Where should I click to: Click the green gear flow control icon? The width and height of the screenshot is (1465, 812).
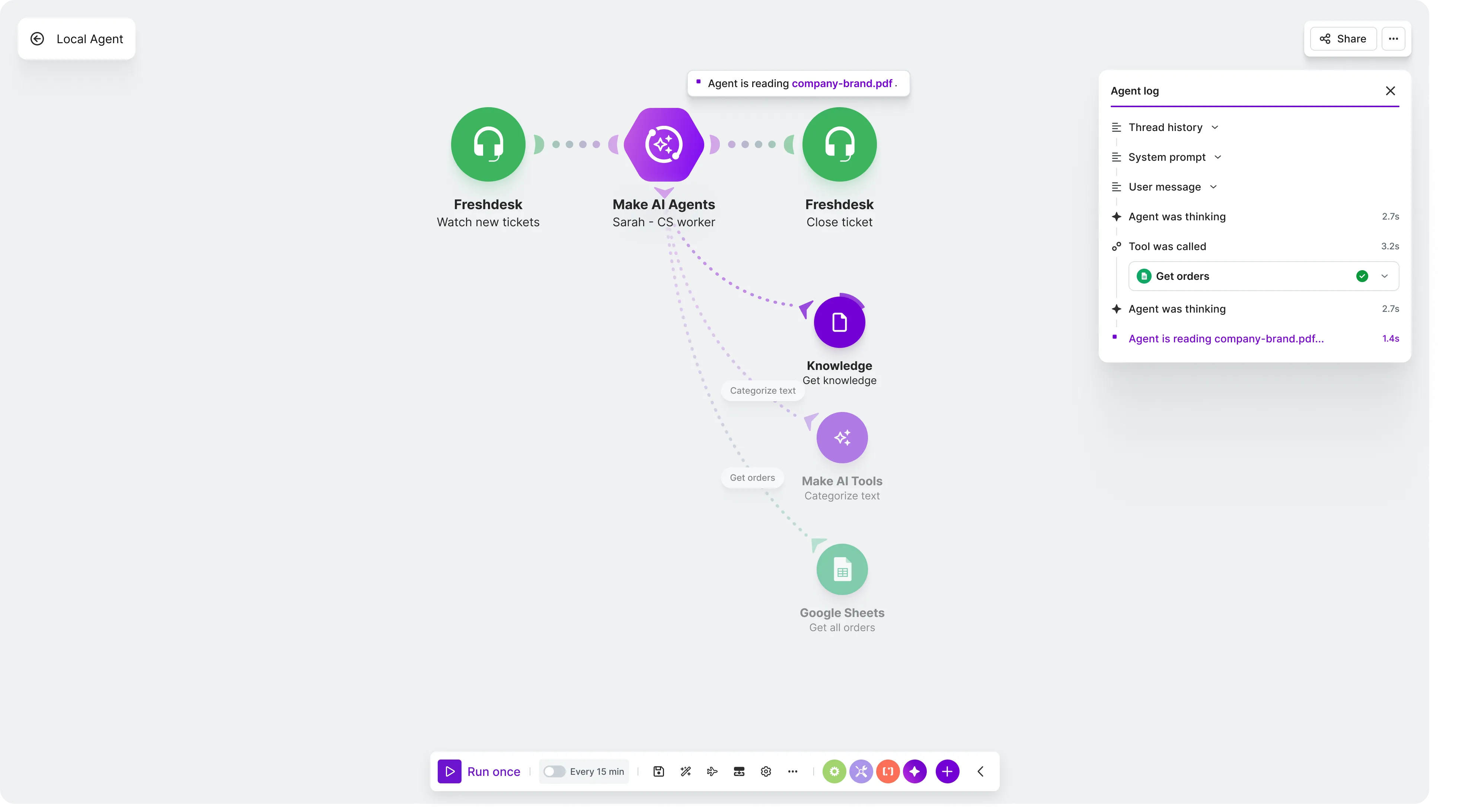point(834,772)
